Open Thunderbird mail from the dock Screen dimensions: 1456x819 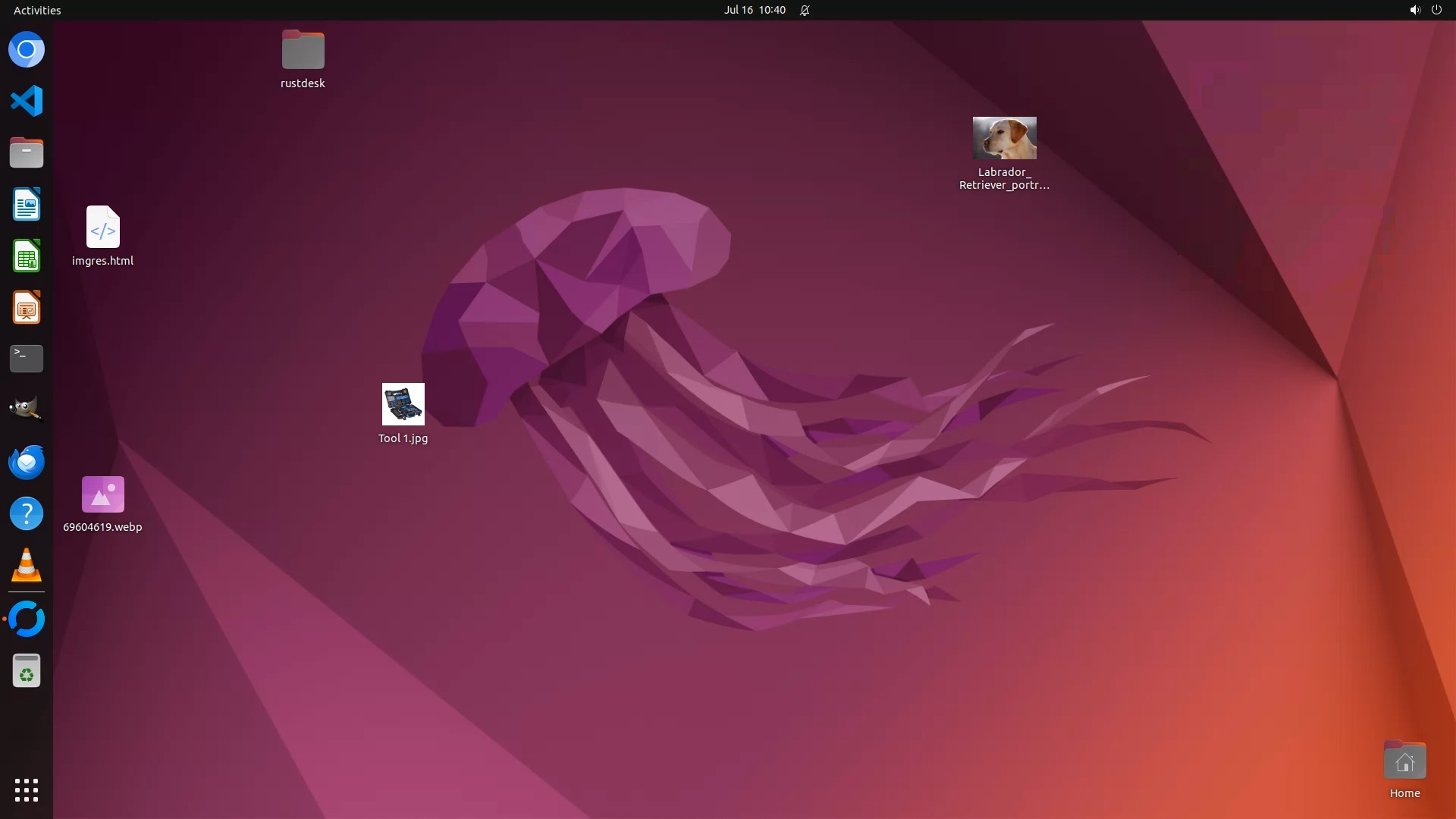[x=27, y=462]
